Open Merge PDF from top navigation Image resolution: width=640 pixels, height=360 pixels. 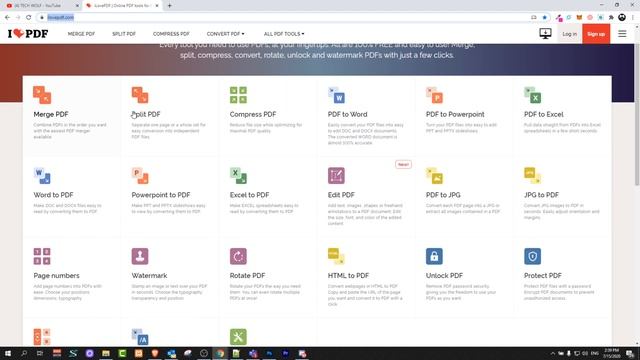pyautogui.click(x=81, y=34)
